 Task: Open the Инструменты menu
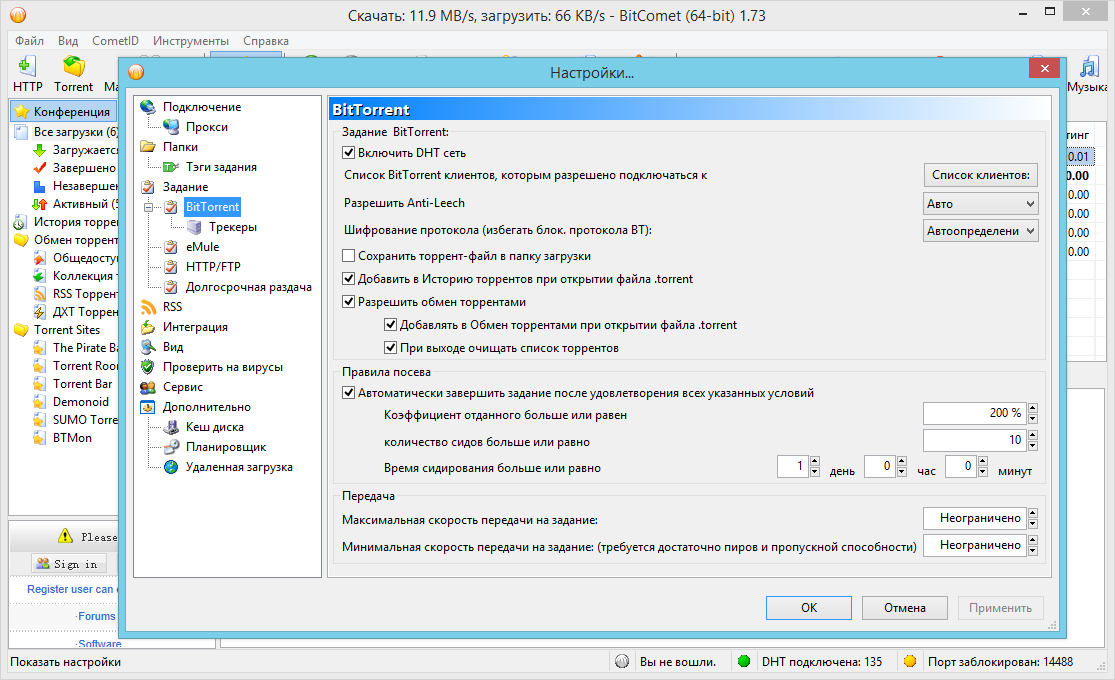point(191,41)
